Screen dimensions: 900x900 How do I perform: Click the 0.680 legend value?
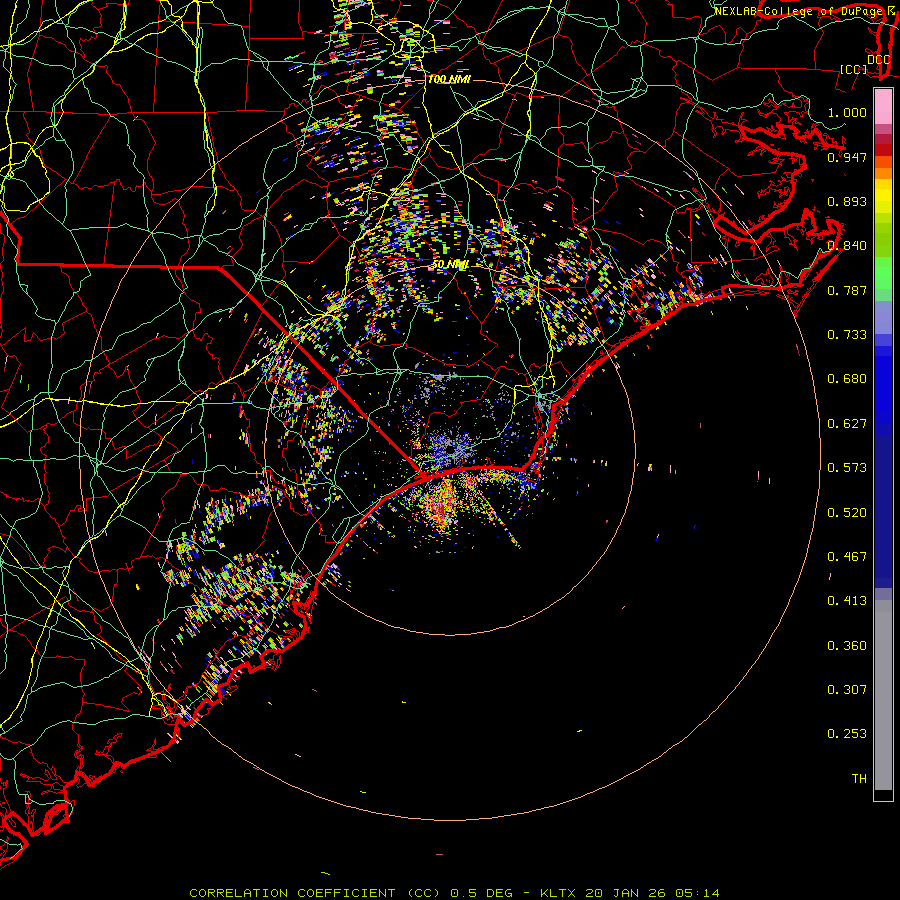tap(847, 378)
